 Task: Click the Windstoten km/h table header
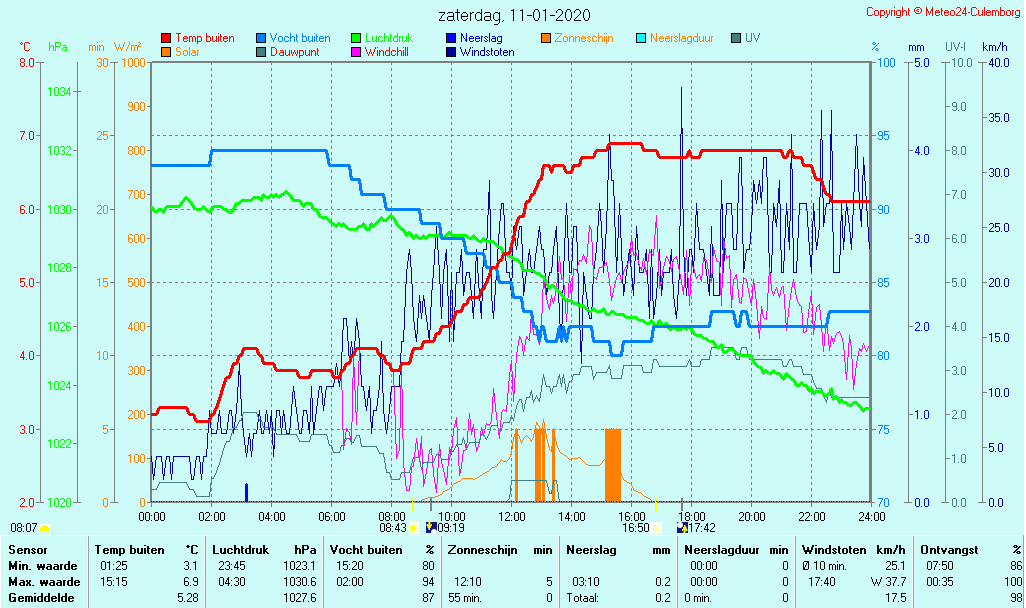854,549
